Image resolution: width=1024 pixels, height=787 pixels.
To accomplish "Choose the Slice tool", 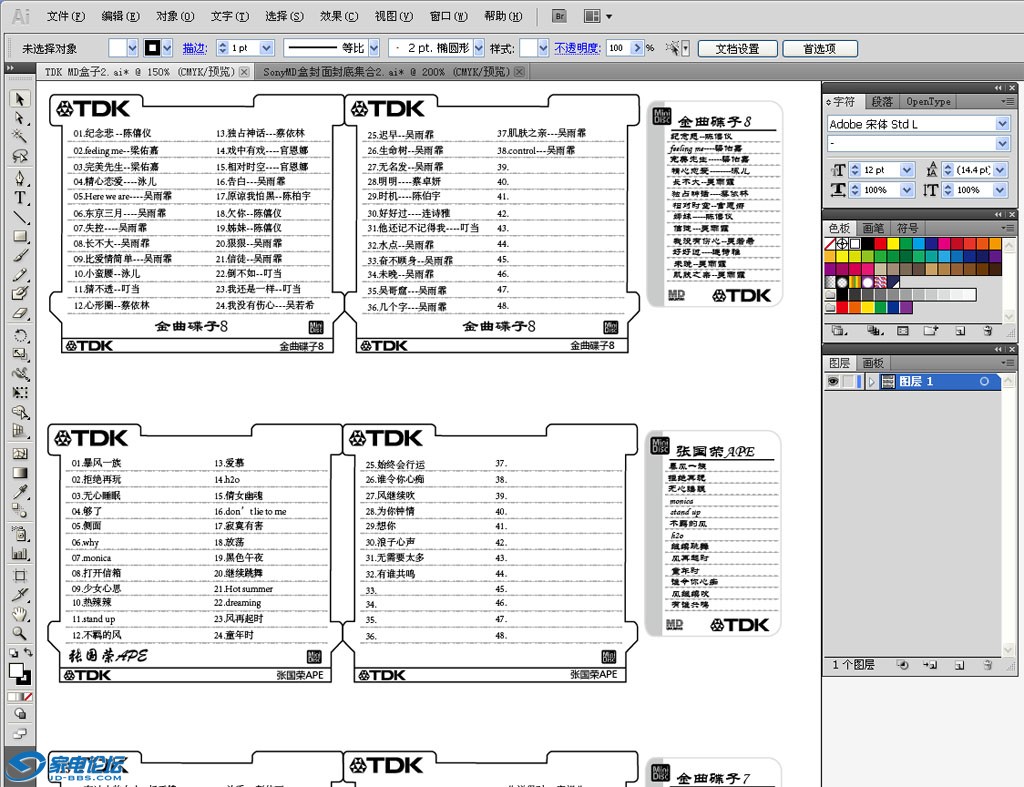I will [x=20, y=594].
